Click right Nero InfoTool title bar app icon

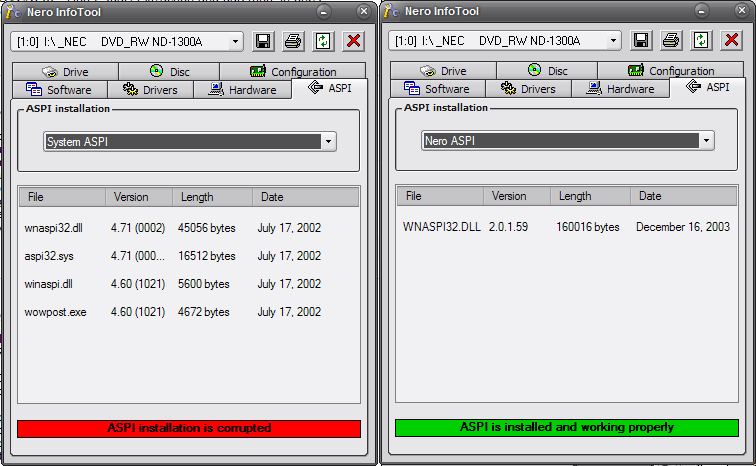click(x=391, y=11)
